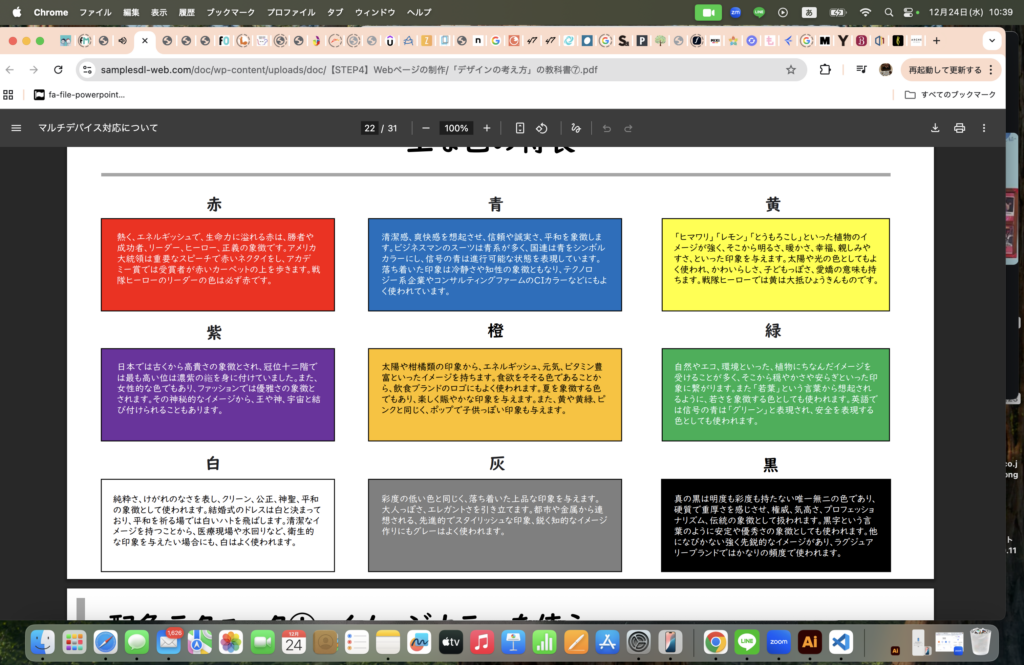Zoom out with the minus icon
Viewport: 1024px width, 665px height.
pos(426,128)
